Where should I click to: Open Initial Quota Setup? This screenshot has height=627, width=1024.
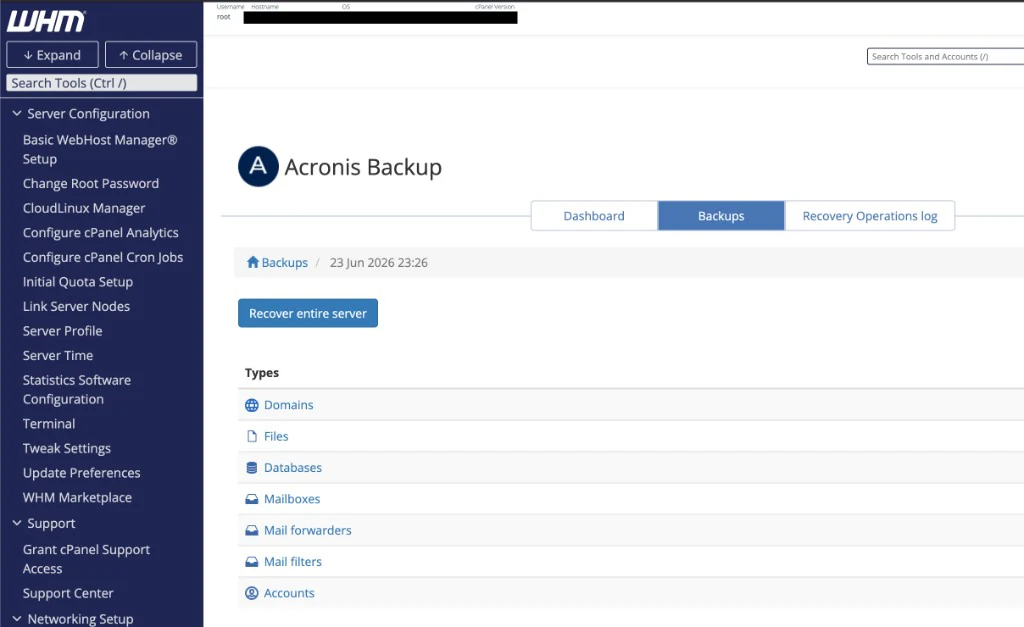(x=78, y=282)
